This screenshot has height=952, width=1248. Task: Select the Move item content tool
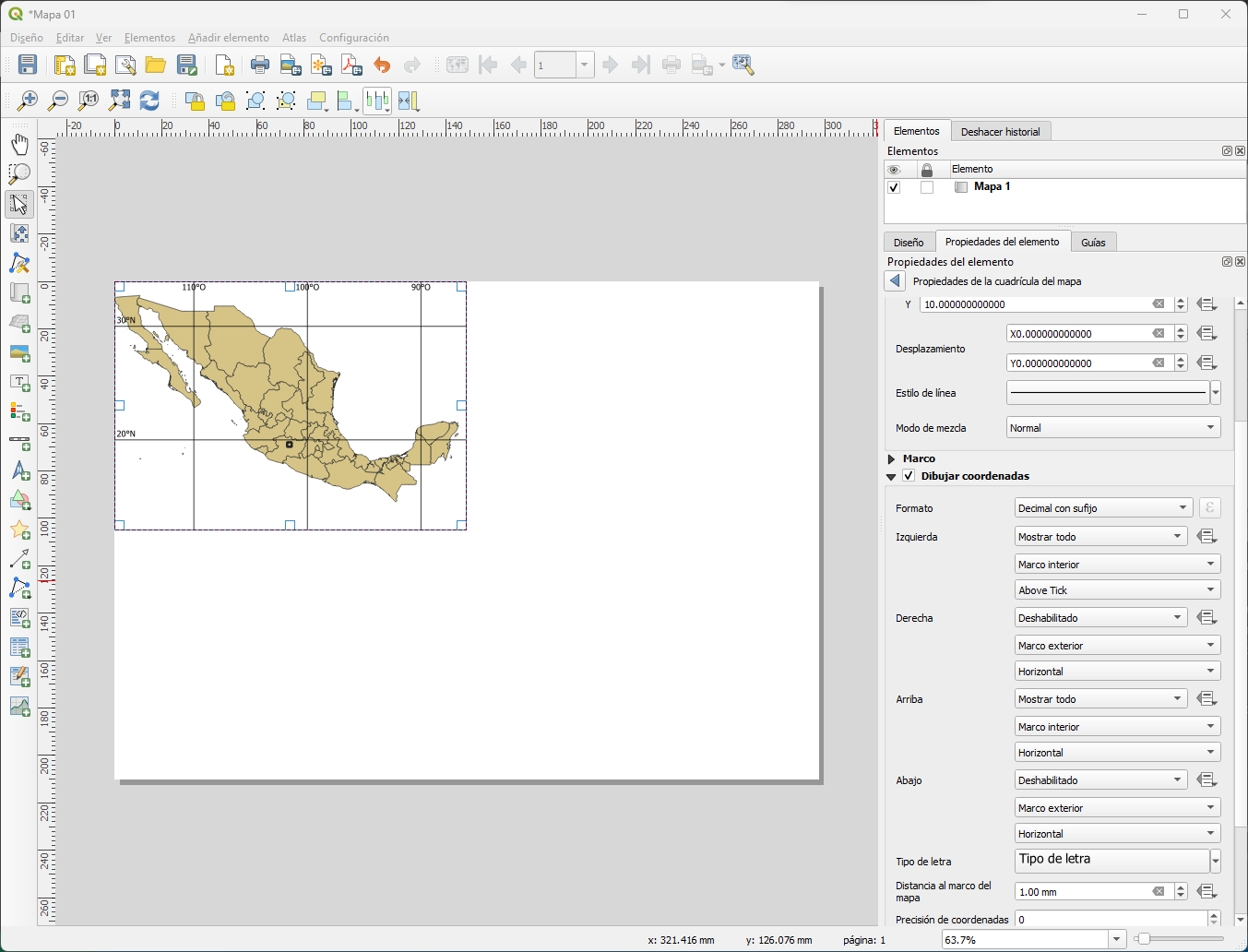tap(19, 233)
